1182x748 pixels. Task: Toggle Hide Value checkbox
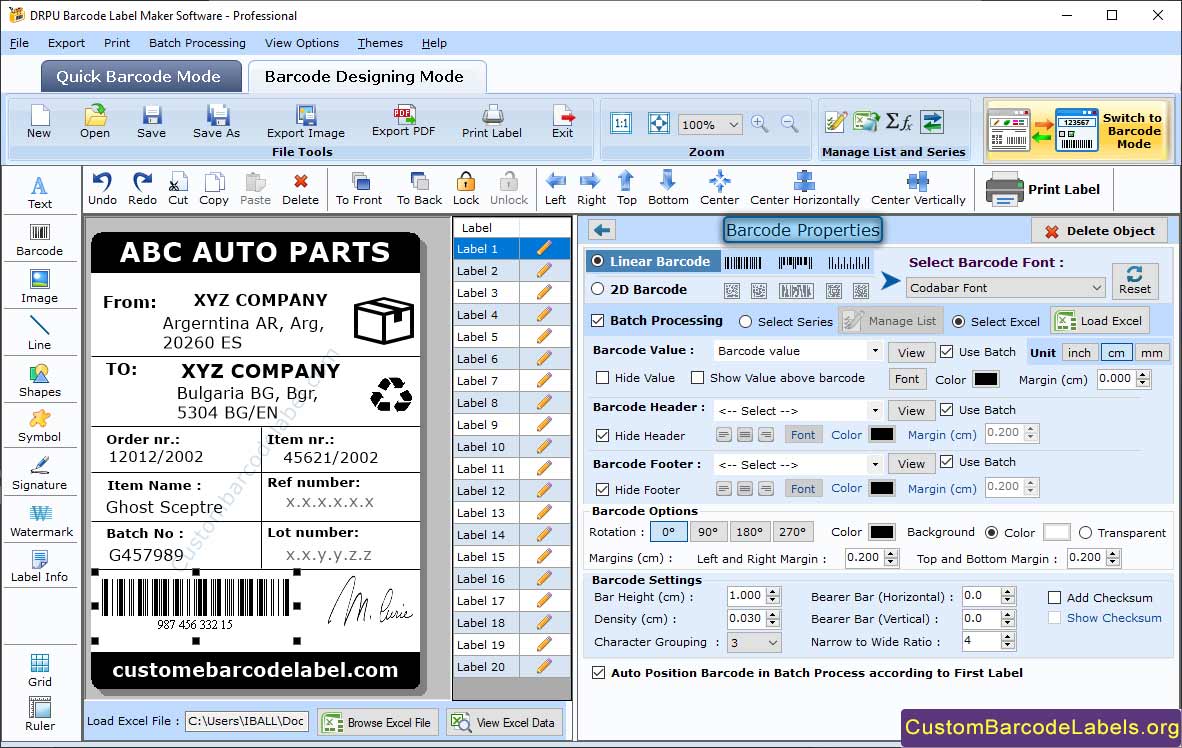pos(602,378)
